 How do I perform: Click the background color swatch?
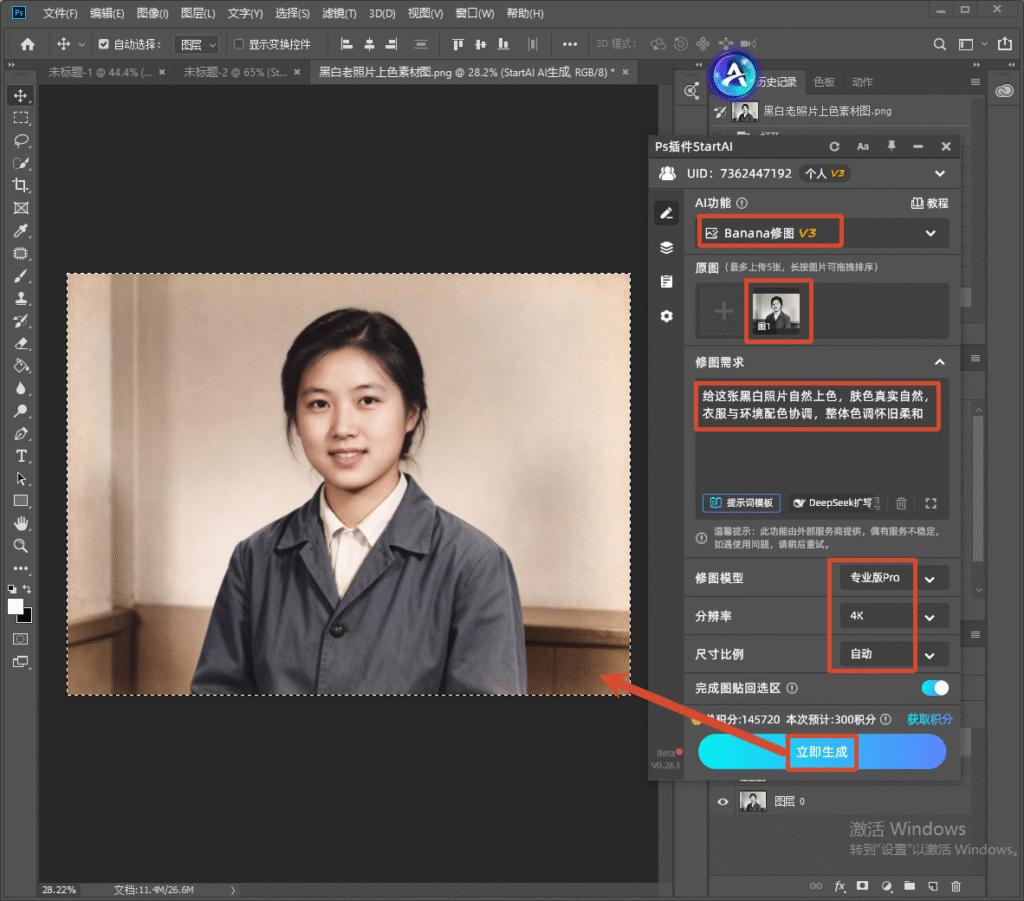coord(27,617)
